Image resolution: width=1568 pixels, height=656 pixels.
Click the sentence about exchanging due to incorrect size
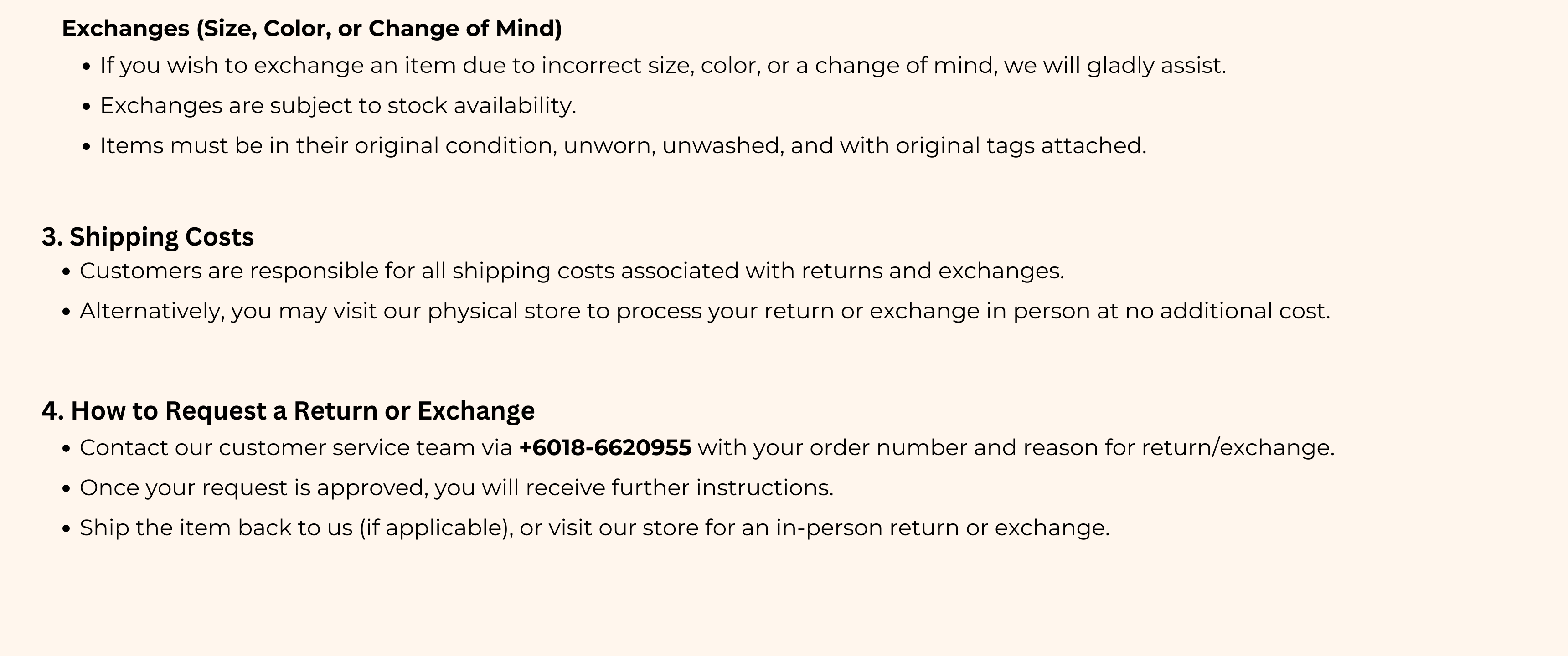(663, 66)
